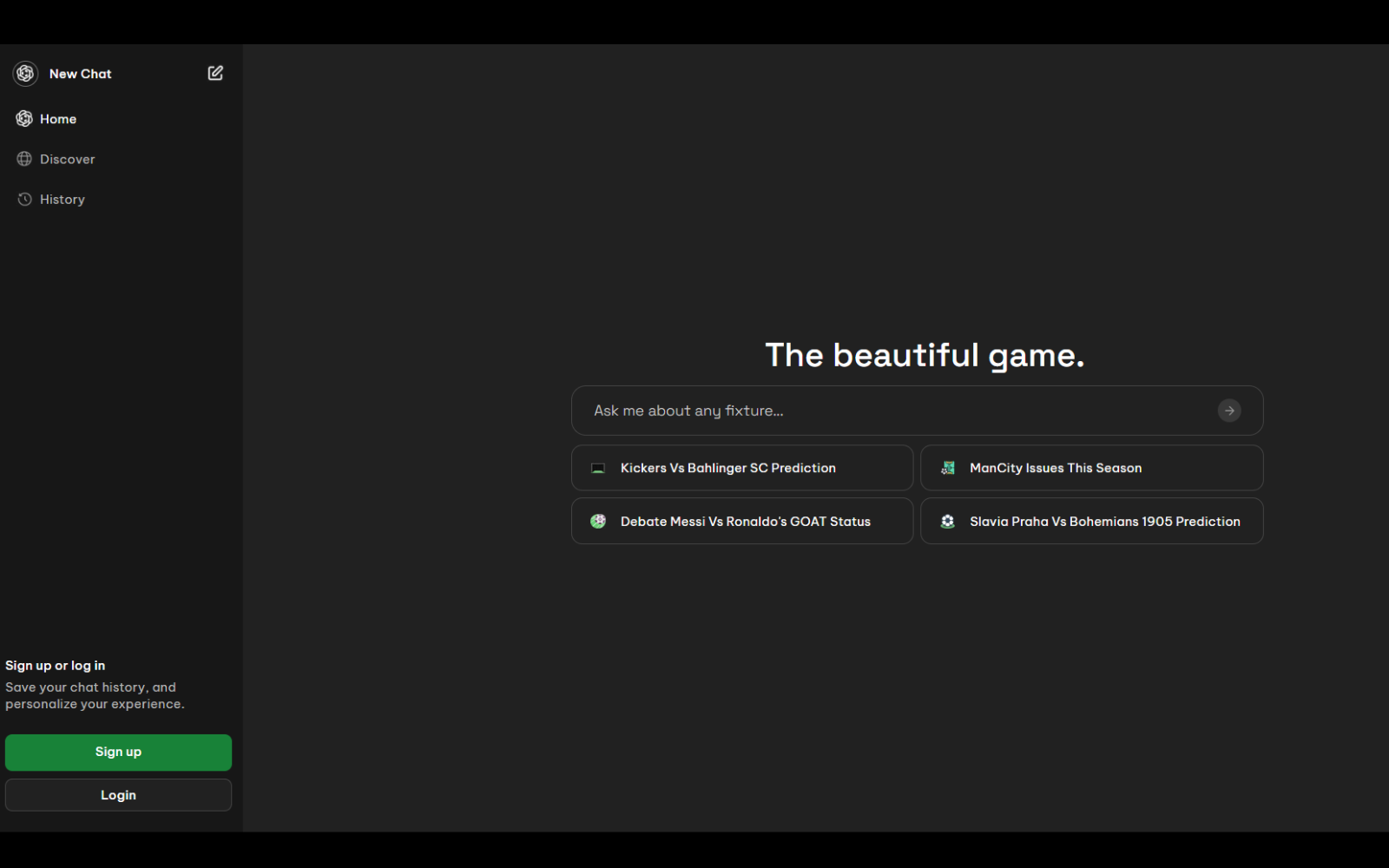Go to the Discover text label
This screenshot has width=1389, height=868.
pos(68,159)
